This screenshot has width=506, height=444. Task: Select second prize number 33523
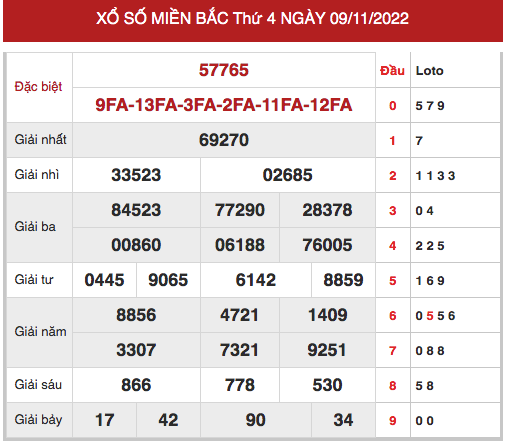coord(136,175)
